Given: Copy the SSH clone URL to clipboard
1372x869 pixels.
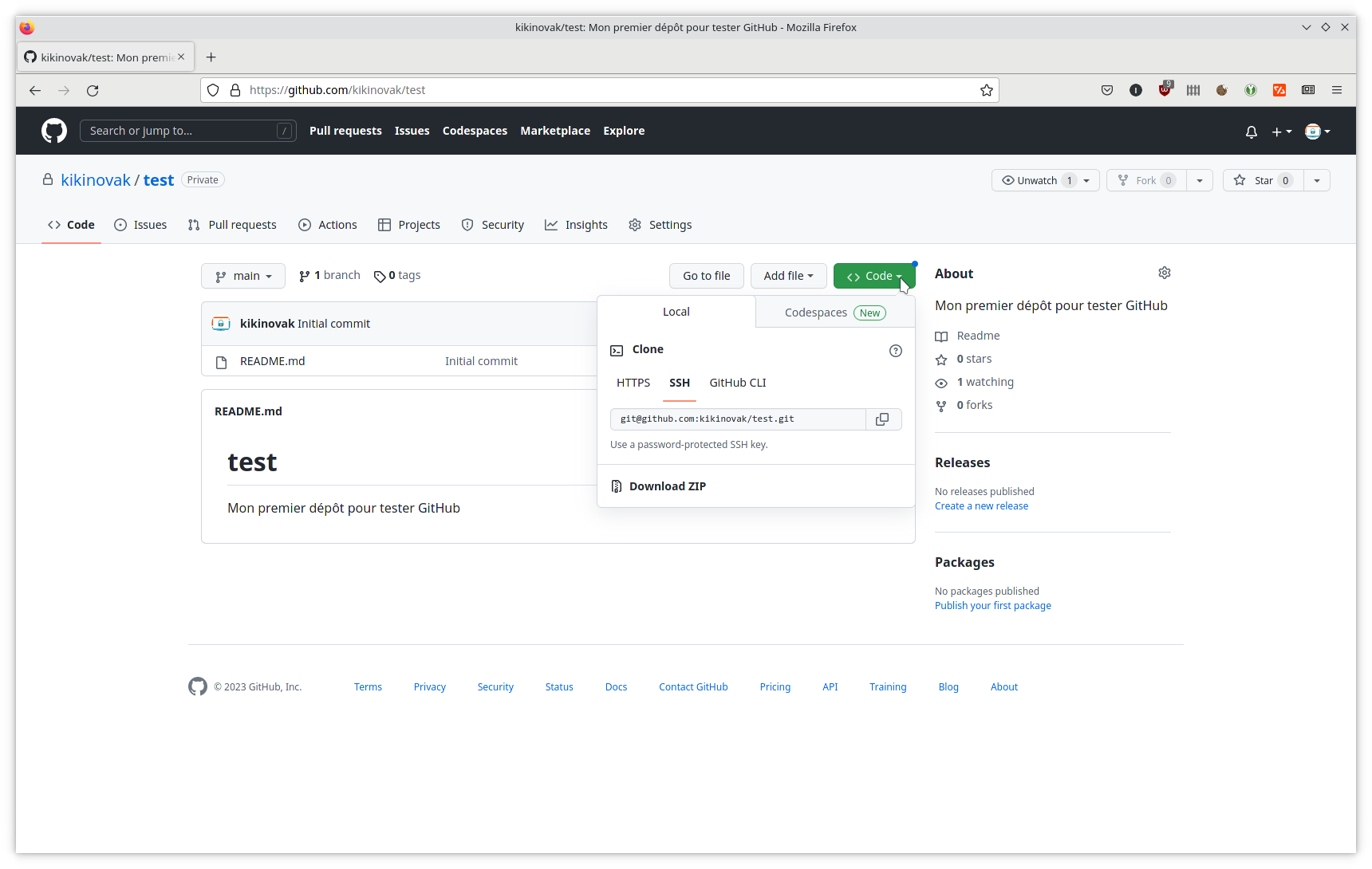Looking at the screenshot, I should 882,419.
